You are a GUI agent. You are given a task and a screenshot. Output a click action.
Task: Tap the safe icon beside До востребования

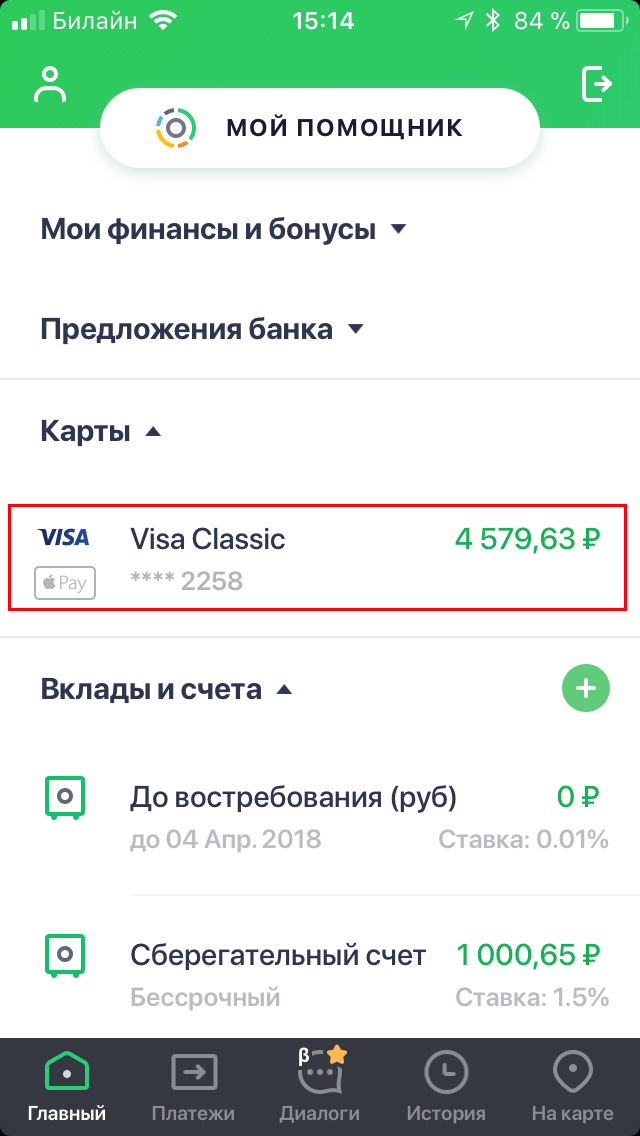tap(65, 798)
